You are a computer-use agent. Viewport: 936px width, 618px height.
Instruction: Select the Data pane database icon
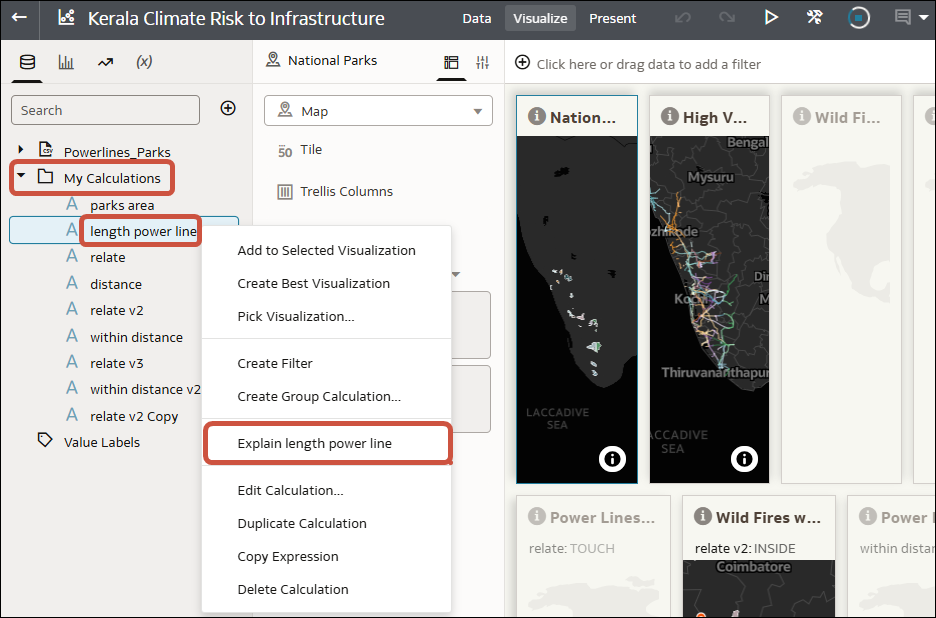click(27, 62)
